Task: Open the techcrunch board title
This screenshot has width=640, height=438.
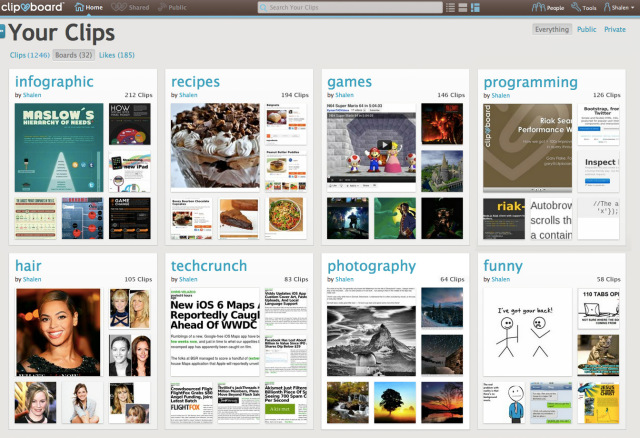Action: click(x=209, y=266)
